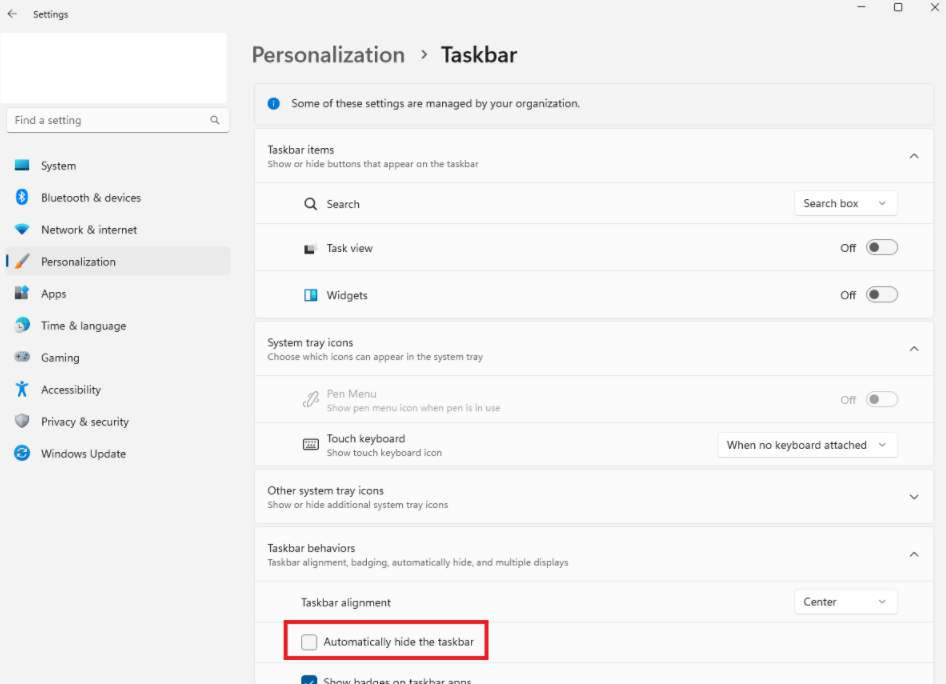Image resolution: width=946 pixels, height=684 pixels.
Task: Go to Gaming settings
Action: pos(118,357)
